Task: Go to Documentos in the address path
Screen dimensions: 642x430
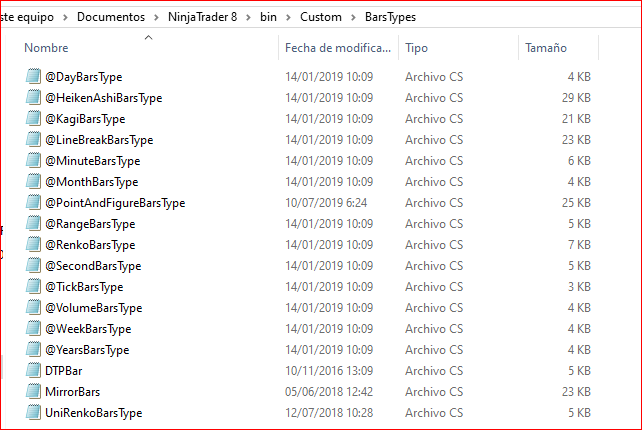Action: coord(111,17)
